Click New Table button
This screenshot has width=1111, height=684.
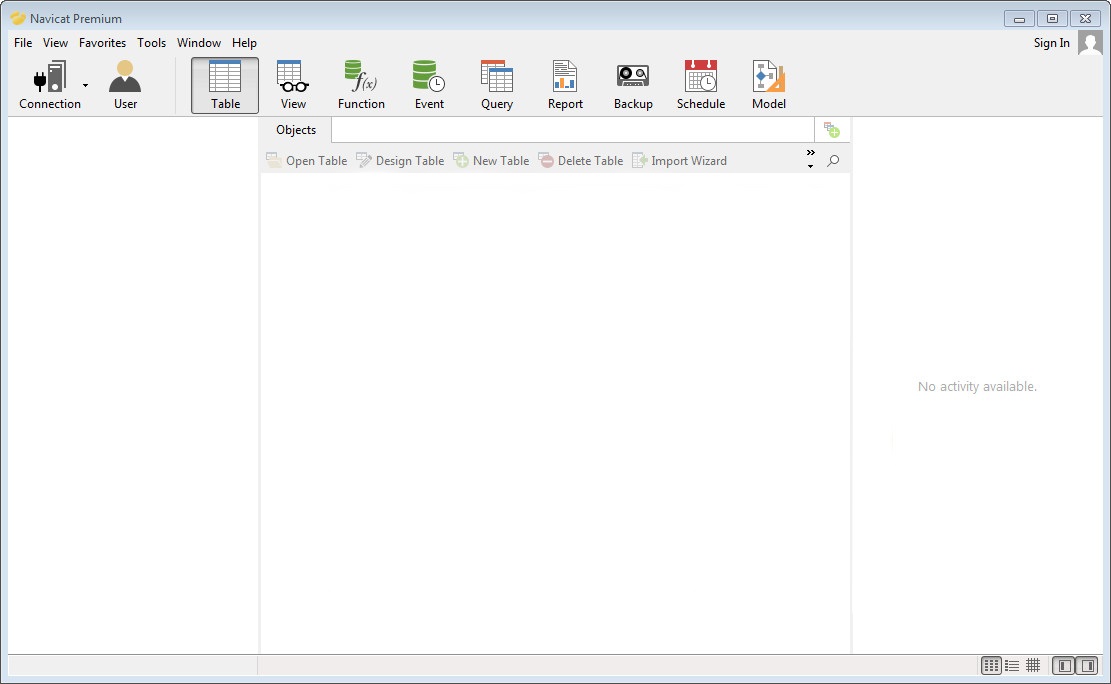[x=492, y=161]
